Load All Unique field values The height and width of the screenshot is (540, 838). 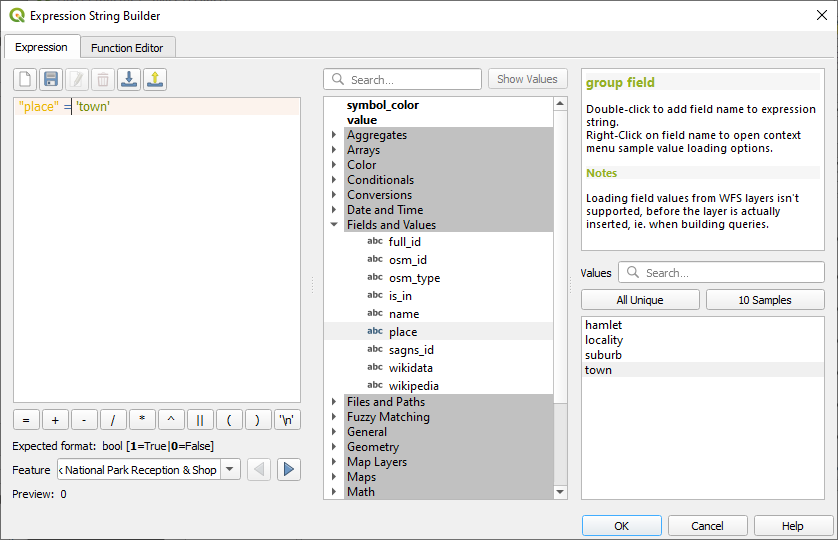click(x=640, y=300)
